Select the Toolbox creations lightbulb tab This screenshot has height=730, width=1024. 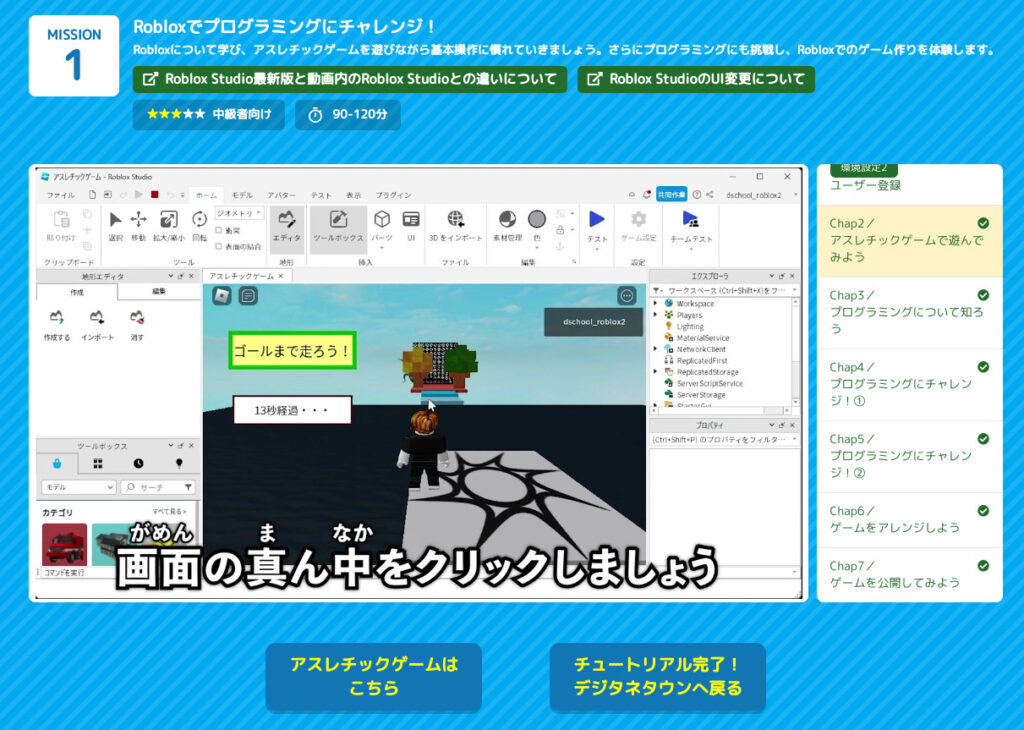(179, 464)
